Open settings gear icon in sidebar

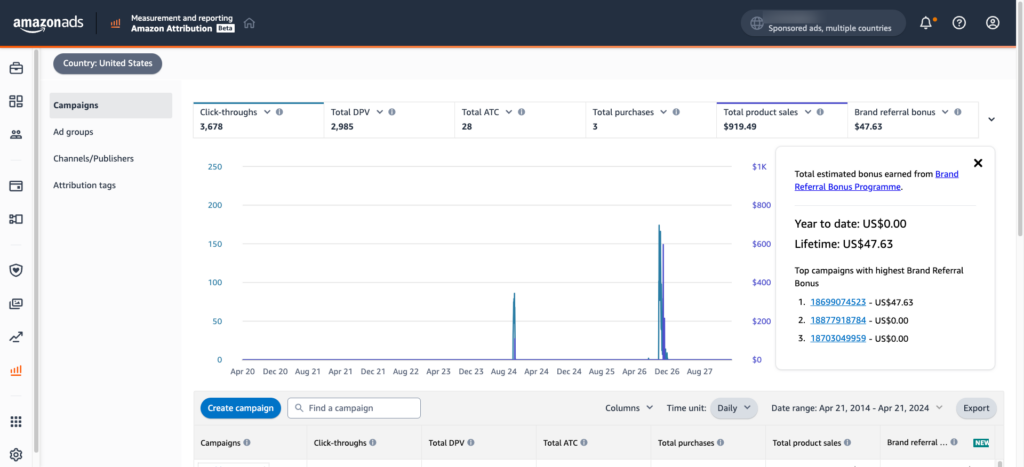click(x=16, y=455)
